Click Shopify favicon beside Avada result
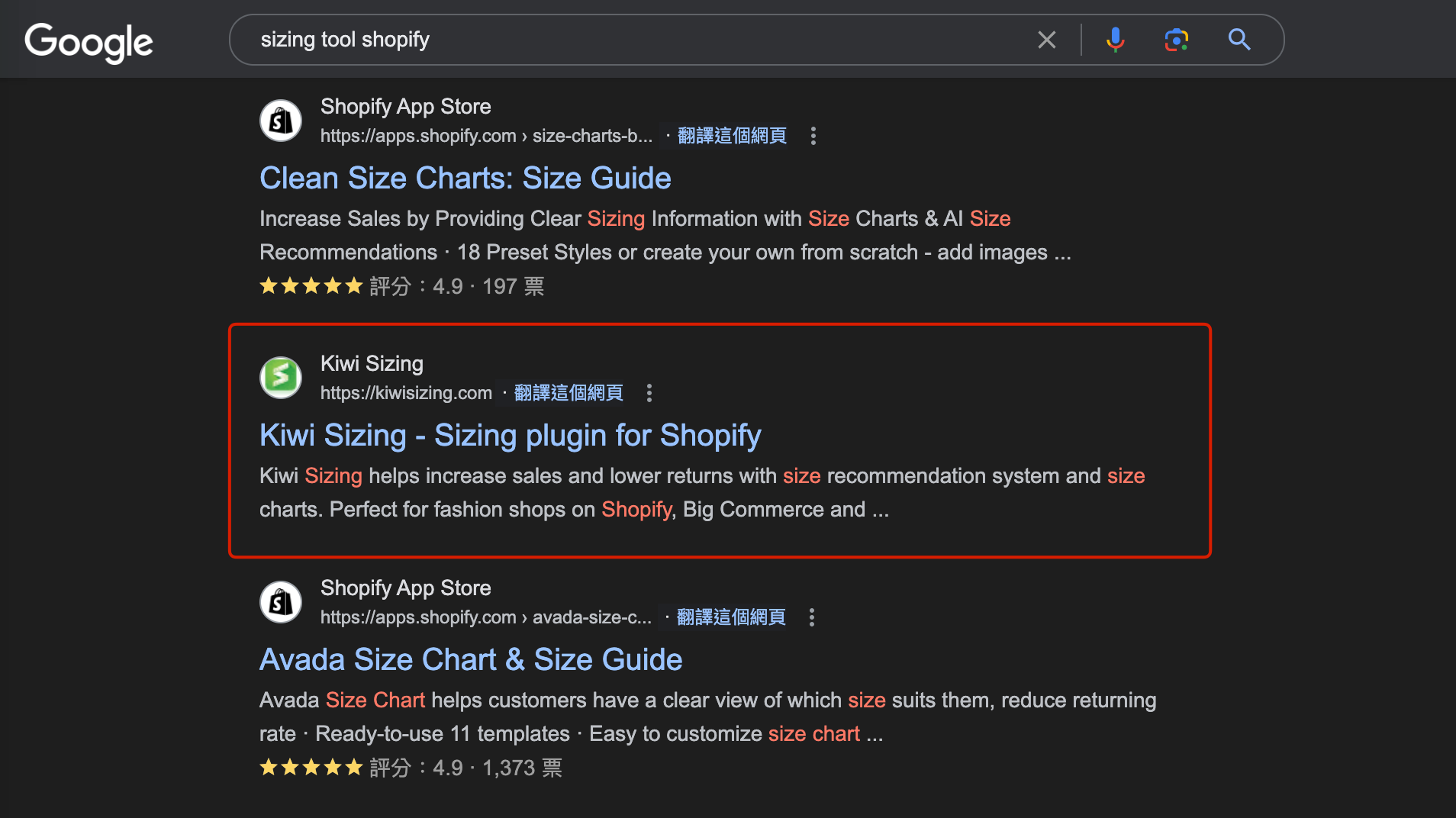This screenshot has height=818, width=1456. tap(281, 602)
